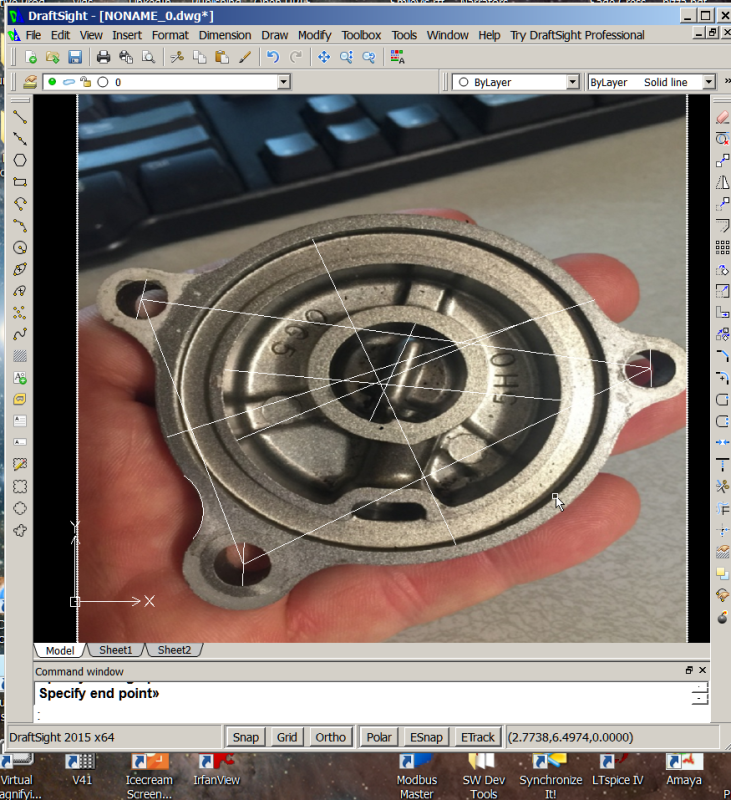Expand the layer selection dropdown
731x800 pixels.
(284, 82)
